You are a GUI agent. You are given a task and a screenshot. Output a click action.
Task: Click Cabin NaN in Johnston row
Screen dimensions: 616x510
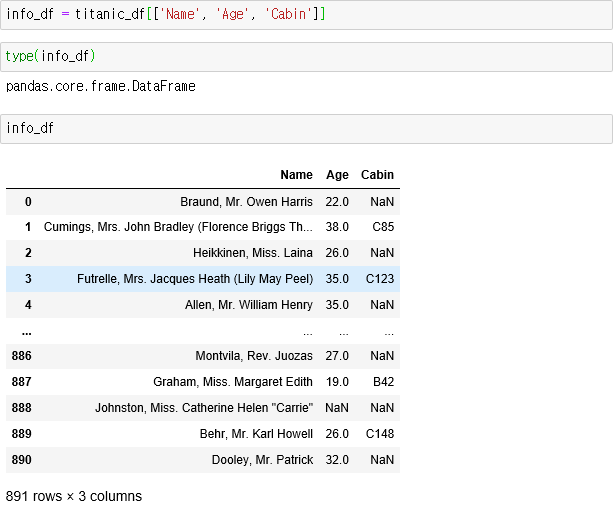point(382,407)
